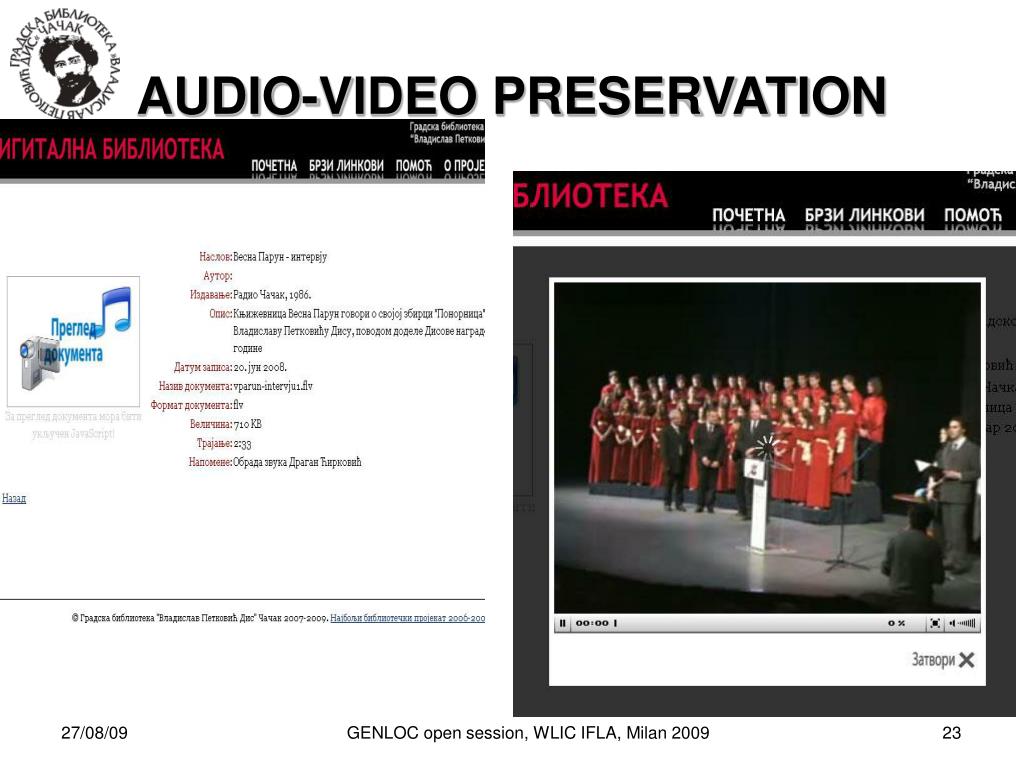The image size is (1024, 768).
Task: Click the slide page number 23
Action: [952, 733]
